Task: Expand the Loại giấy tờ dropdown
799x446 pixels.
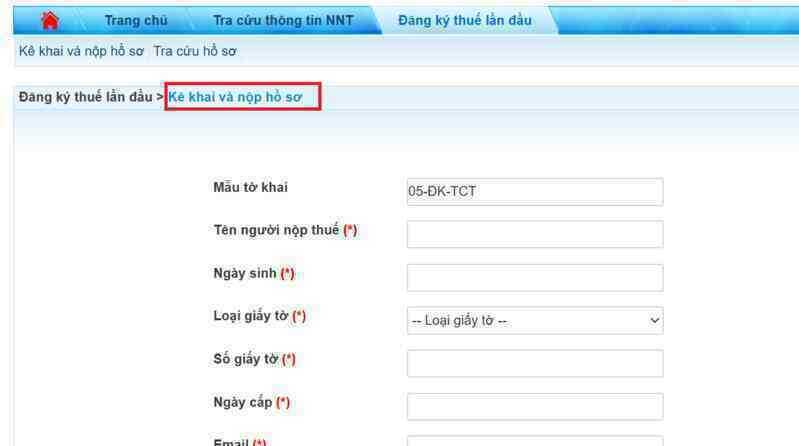Action: 535,321
